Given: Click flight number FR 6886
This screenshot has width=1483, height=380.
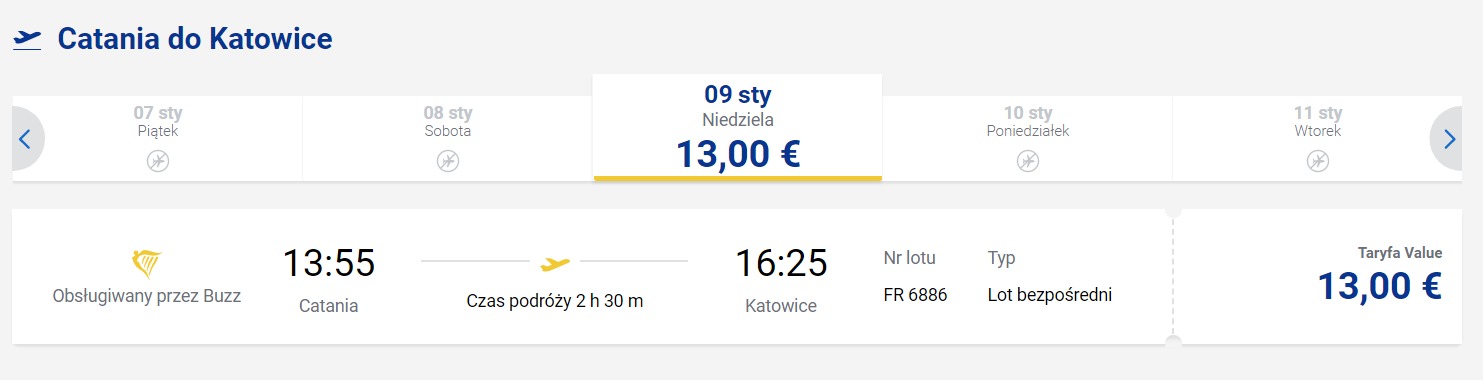Looking at the screenshot, I should click(x=916, y=295).
